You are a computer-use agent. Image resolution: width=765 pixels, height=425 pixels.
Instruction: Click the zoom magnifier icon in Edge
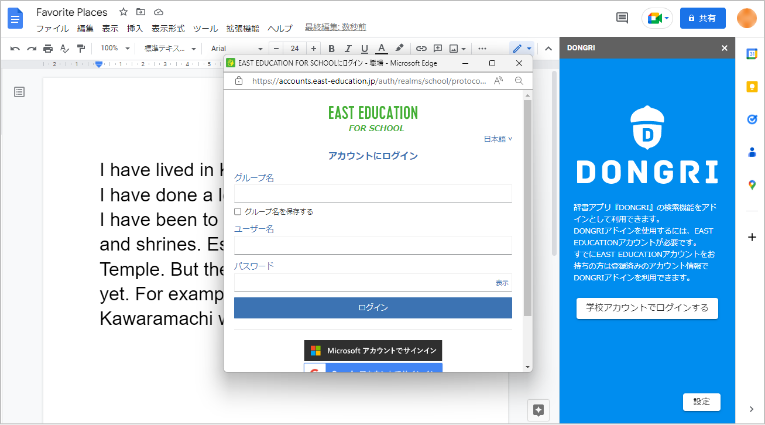[x=519, y=81]
